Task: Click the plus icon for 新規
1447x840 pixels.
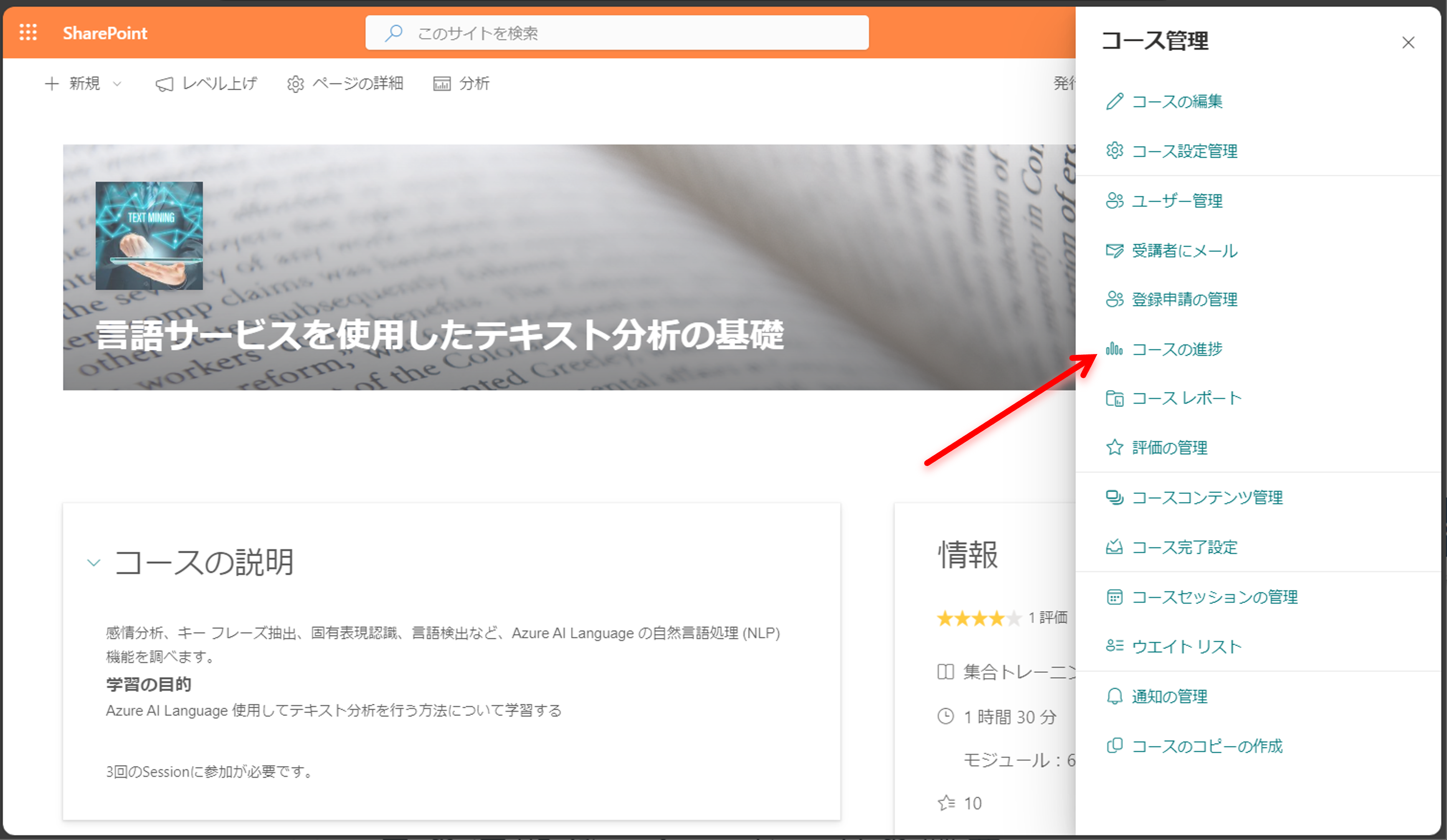Action: tap(52, 84)
